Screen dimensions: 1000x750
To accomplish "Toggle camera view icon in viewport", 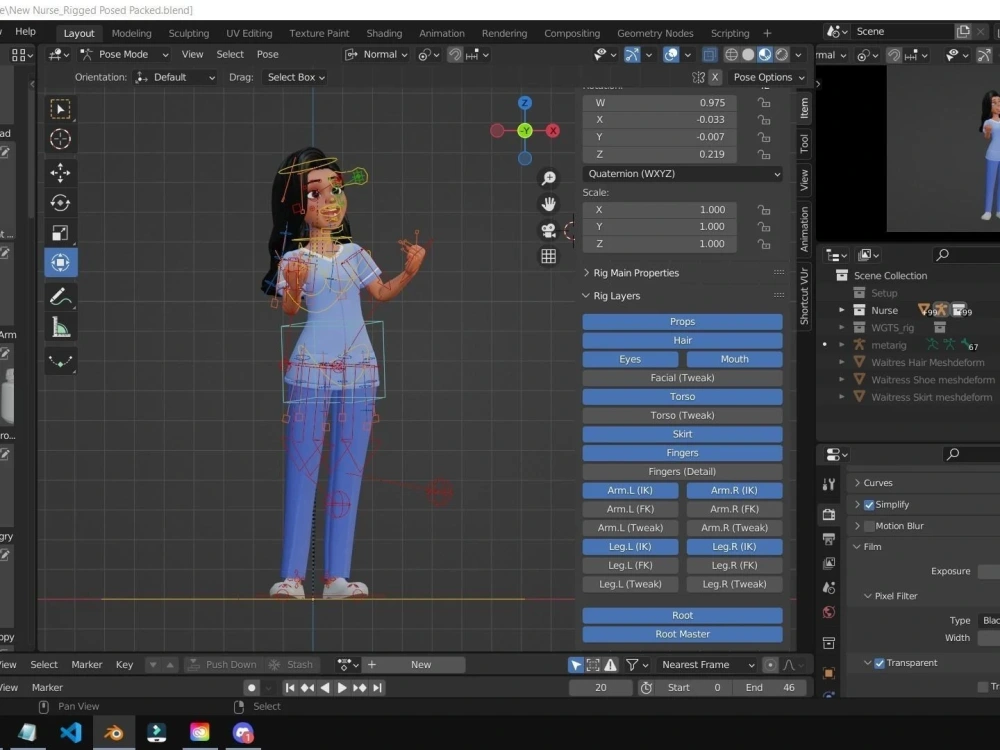I will tap(548, 230).
